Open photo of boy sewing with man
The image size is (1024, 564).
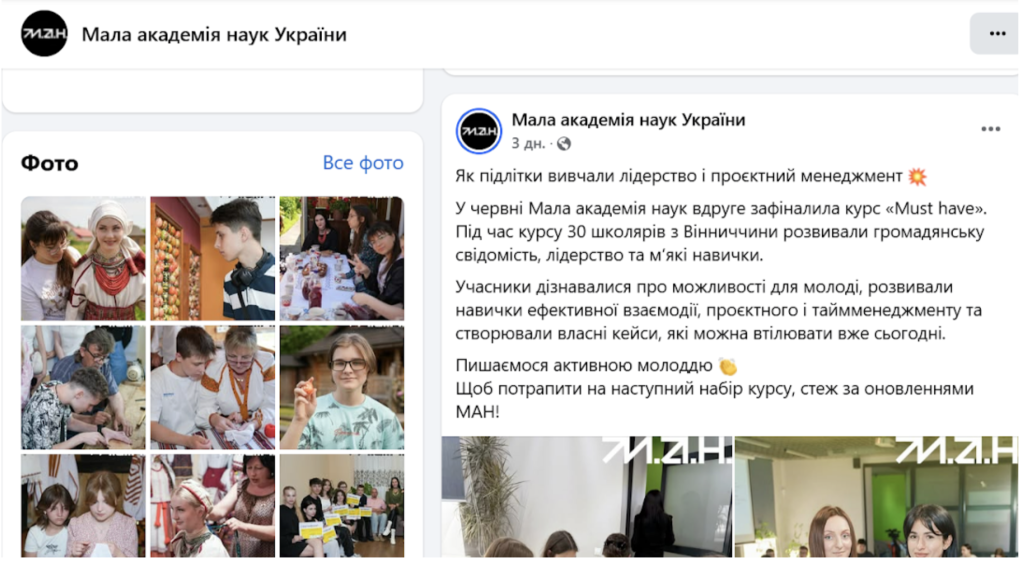83,388
